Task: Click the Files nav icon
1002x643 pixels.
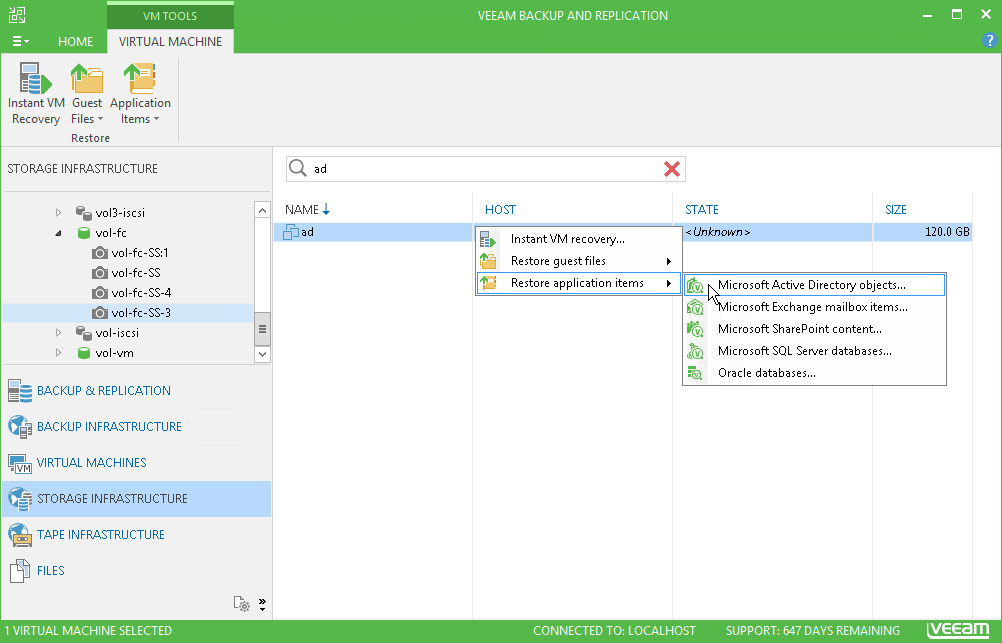Action: 20,571
